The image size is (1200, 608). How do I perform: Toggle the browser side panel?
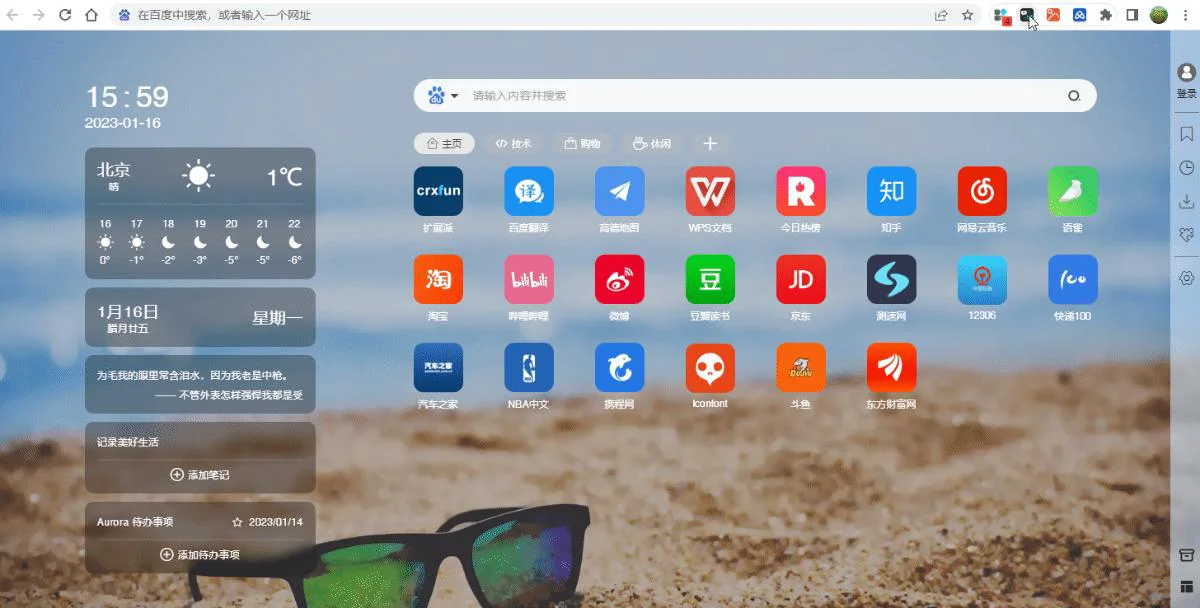tap(1133, 15)
